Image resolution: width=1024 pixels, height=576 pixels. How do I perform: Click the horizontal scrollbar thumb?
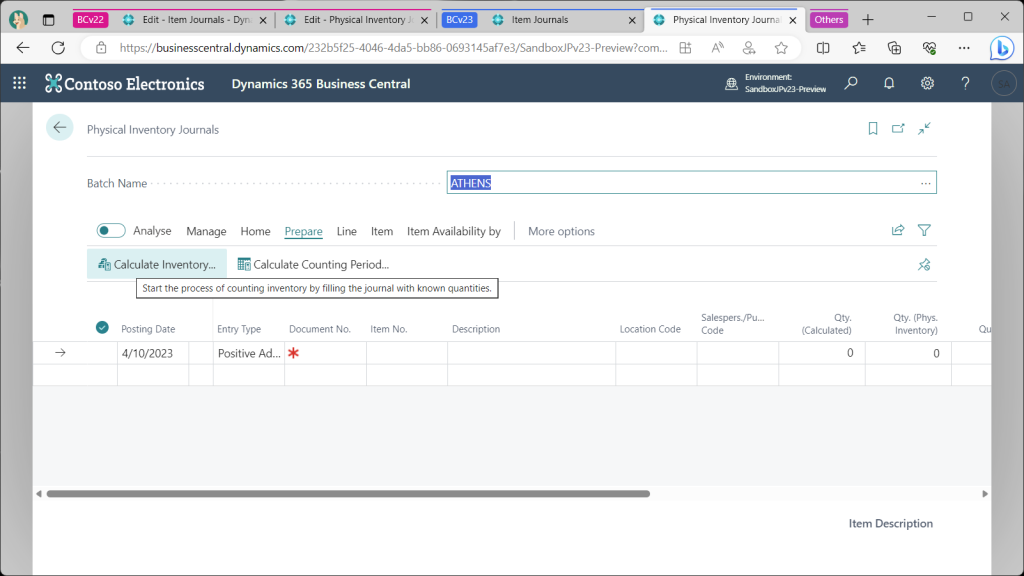point(348,494)
